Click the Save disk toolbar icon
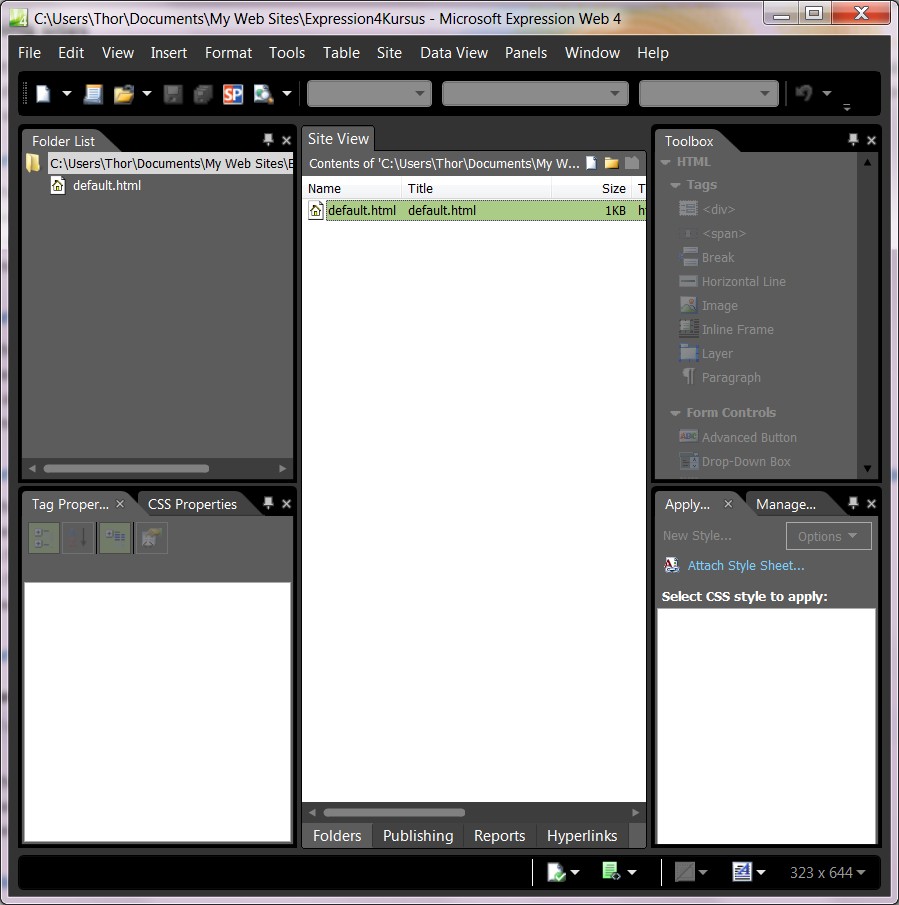The image size is (899, 905). click(x=173, y=94)
